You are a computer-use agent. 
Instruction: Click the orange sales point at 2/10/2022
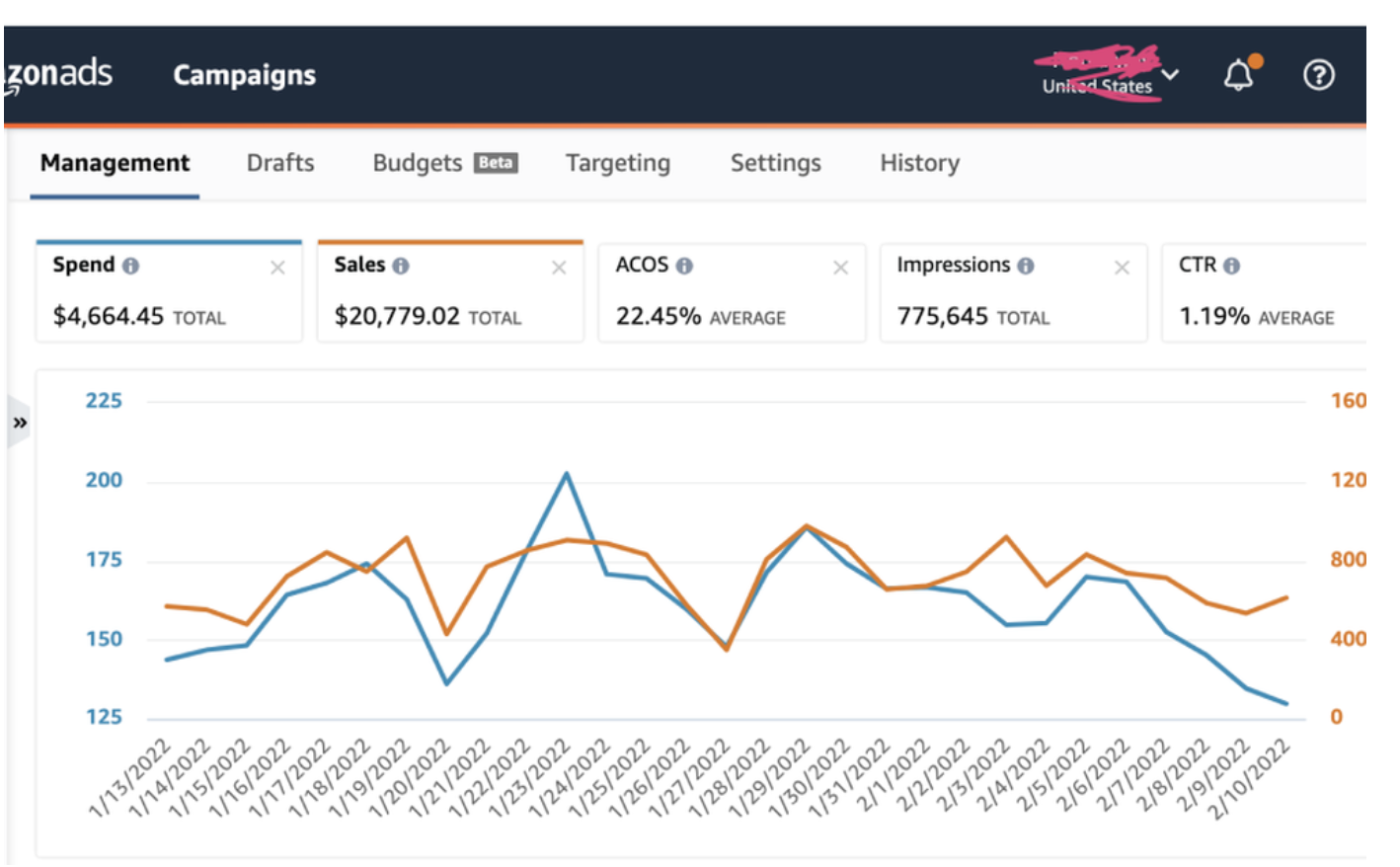pos(1286,597)
